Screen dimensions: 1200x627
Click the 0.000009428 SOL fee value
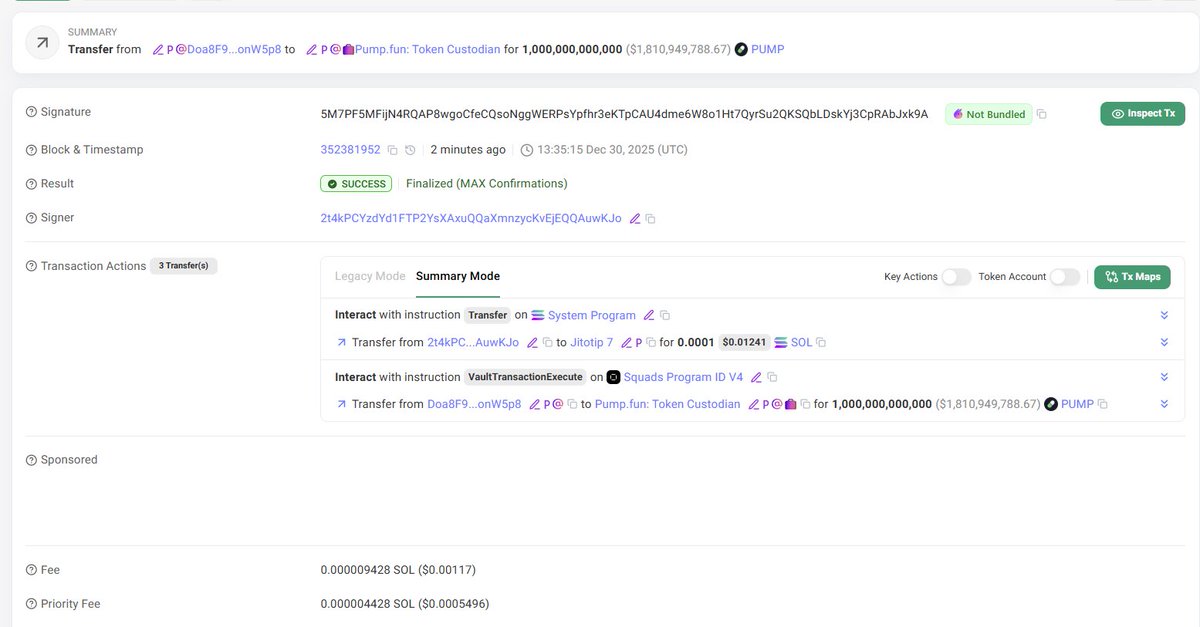(x=398, y=570)
